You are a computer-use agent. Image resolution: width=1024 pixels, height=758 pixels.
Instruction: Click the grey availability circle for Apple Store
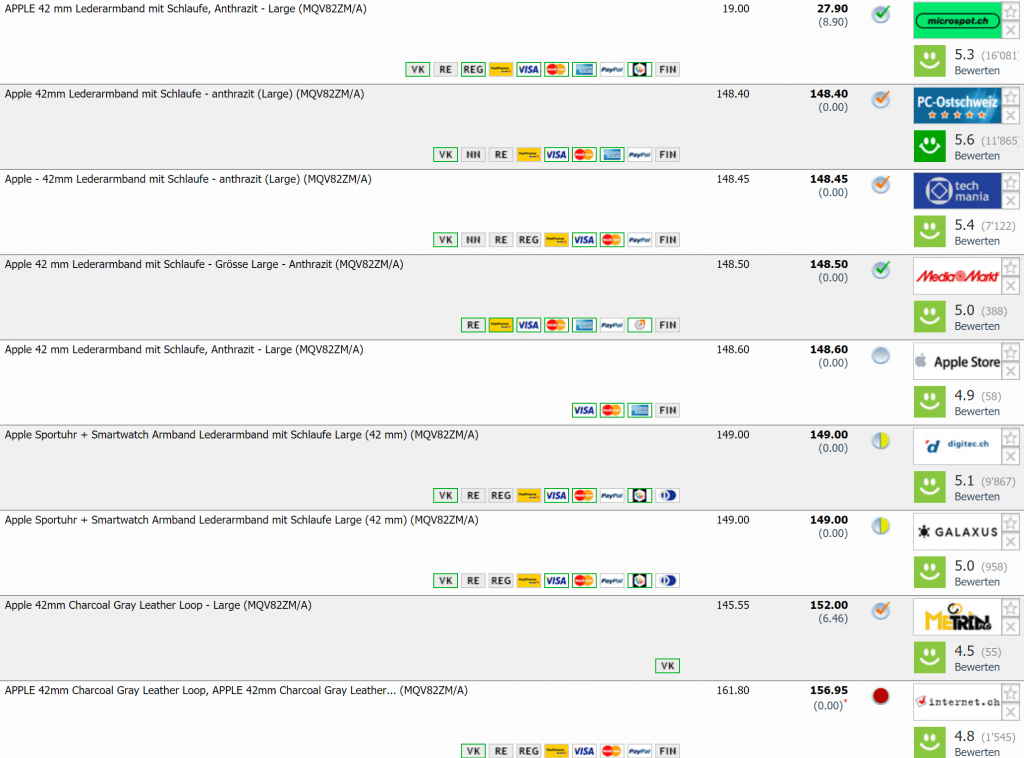[881, 355]
